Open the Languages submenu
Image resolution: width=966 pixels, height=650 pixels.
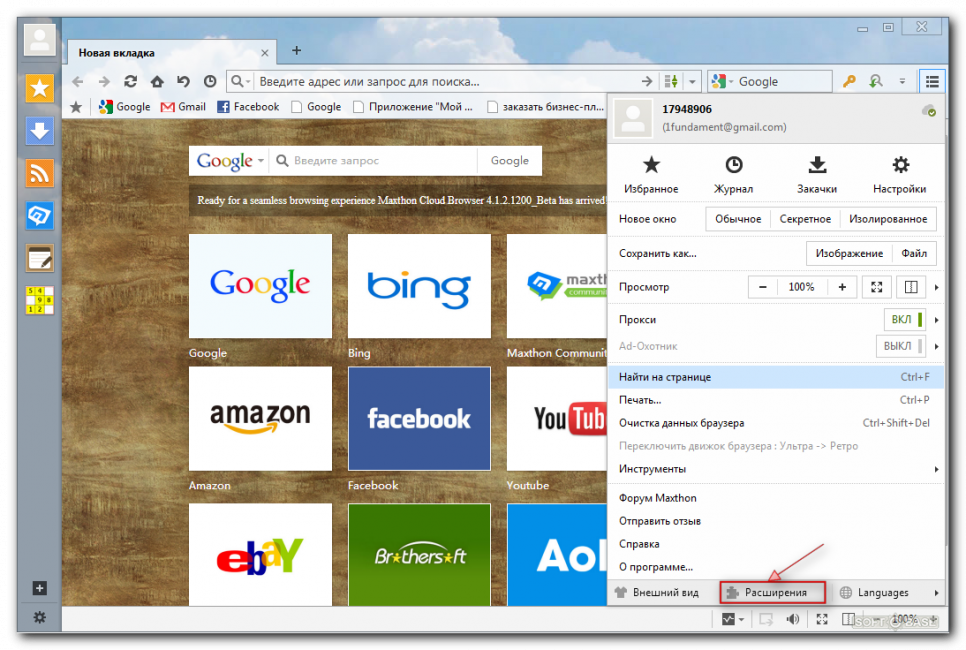click(889, 593)
